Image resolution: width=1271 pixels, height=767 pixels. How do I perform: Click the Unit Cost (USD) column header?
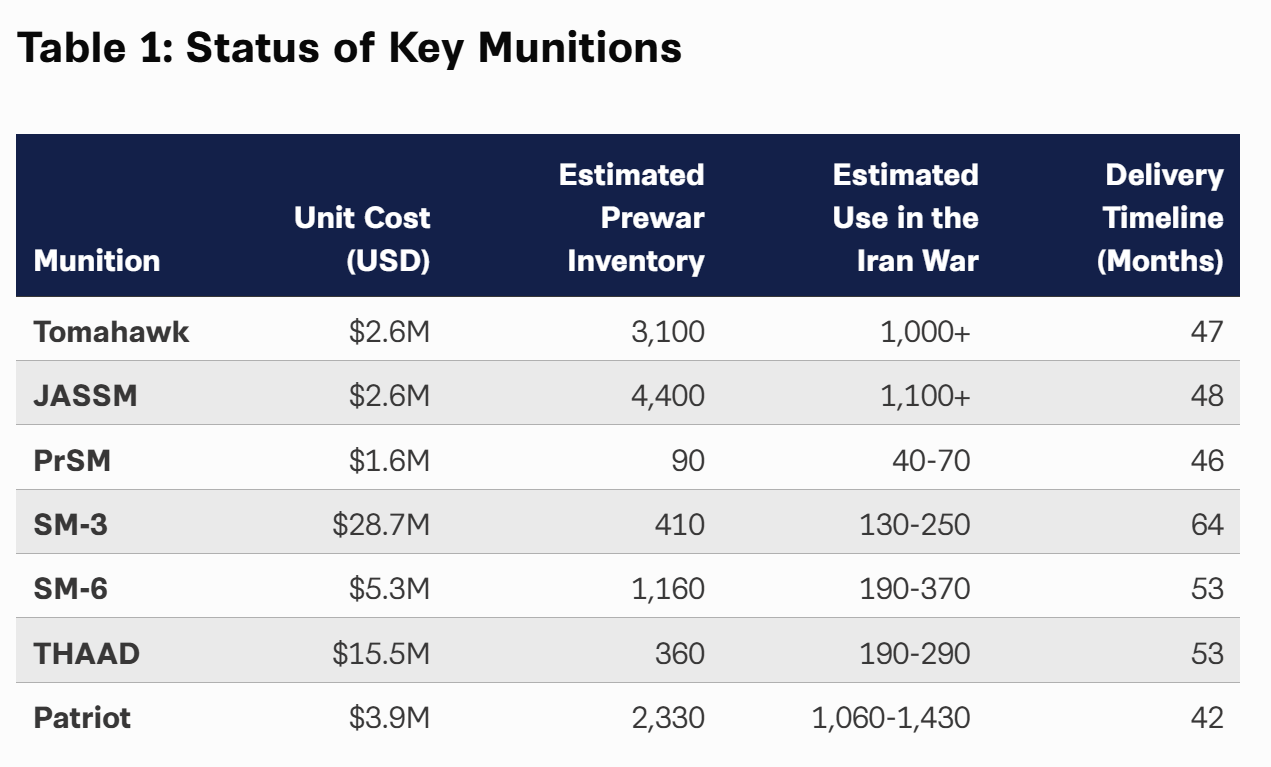pyautogui.click(x=362, y=239)
